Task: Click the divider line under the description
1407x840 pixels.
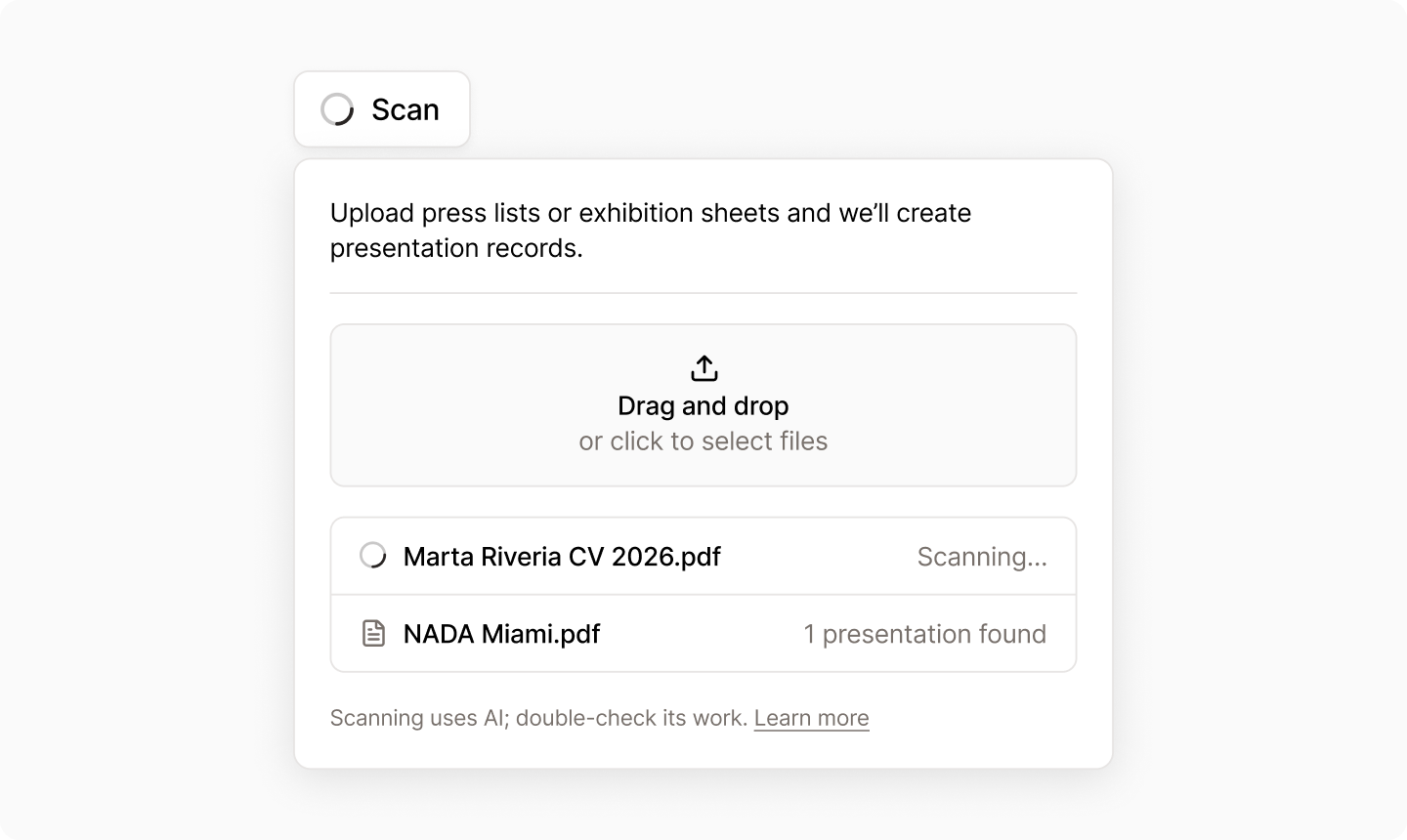Action: click(703, 293)
